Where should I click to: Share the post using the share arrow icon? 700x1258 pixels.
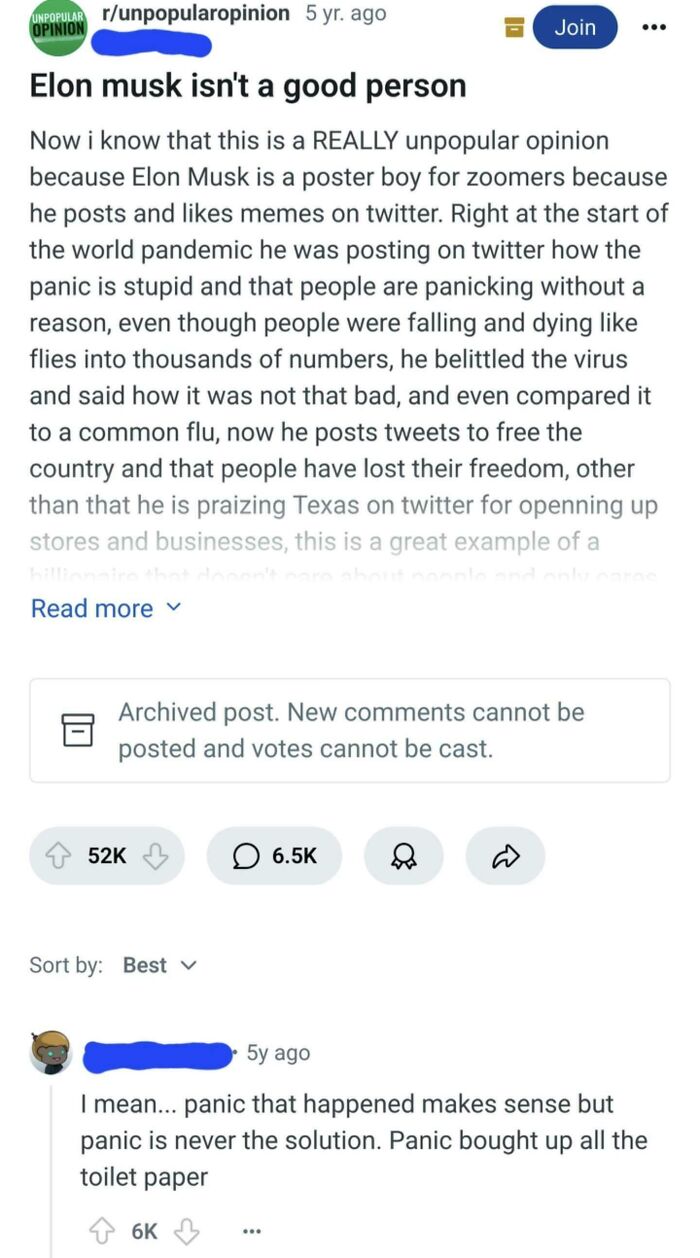505,855
